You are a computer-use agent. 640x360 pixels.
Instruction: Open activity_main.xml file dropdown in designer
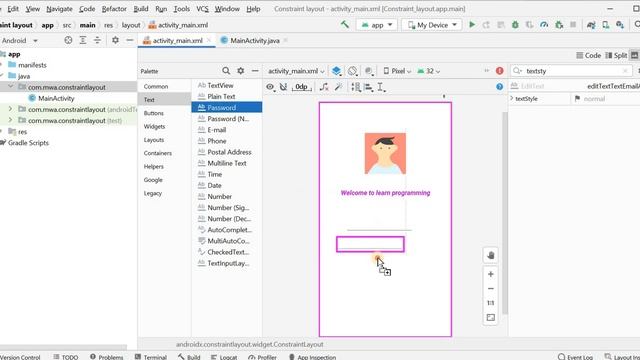pyautogui.click(x=296, y=71)
